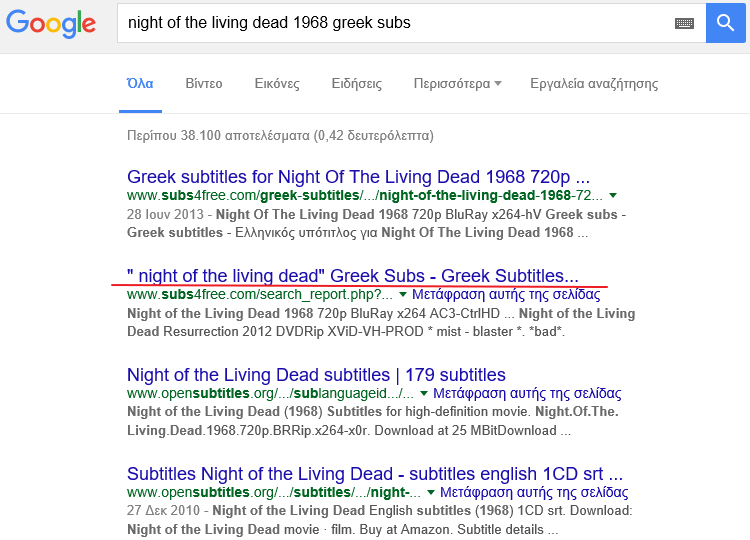Viewport: 750px width, 540px height.
Task: Open the on-screen keyboard icon
Action: (684, 23)
